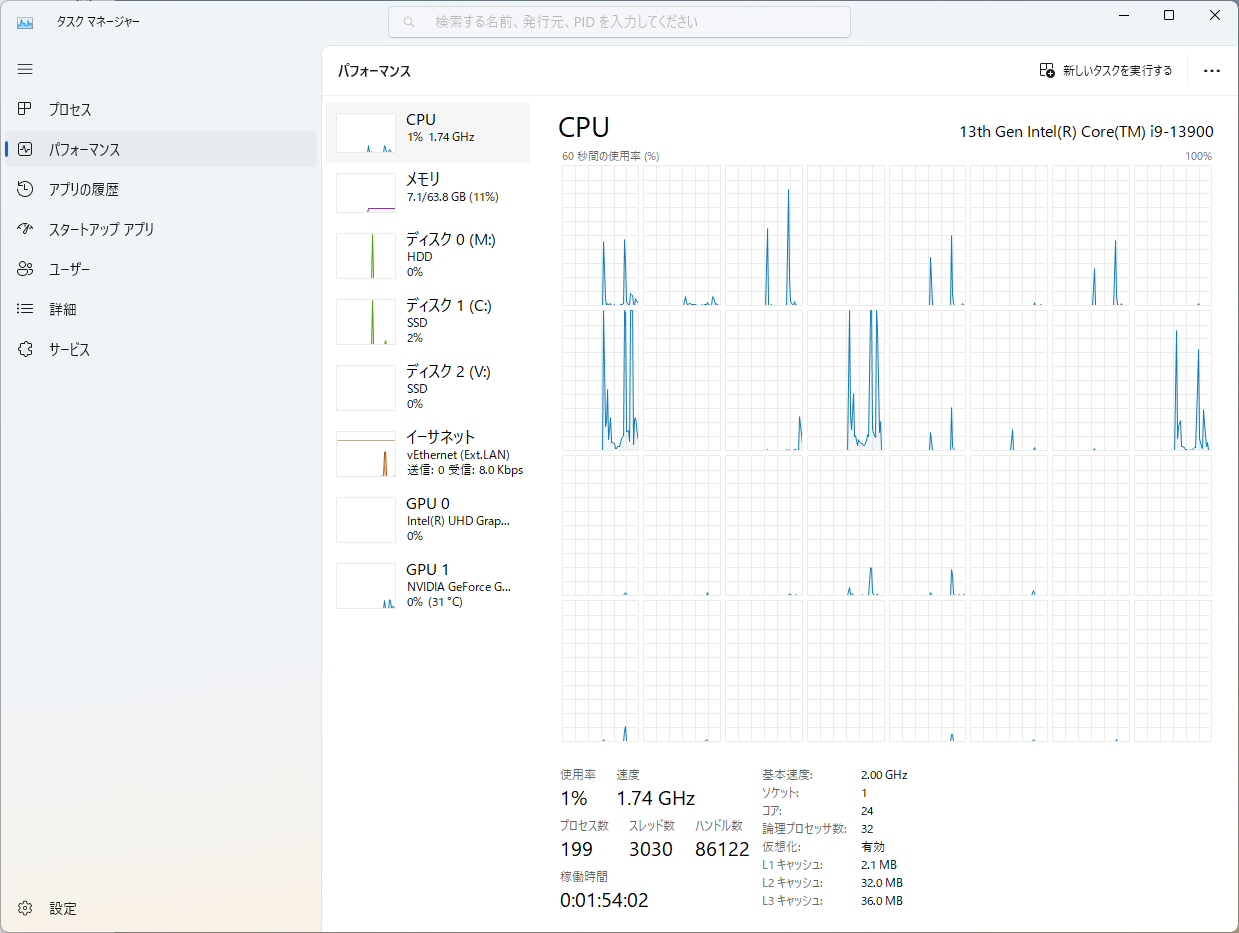Click the 新しいタスクを実行する button
This screenshot has height=933, width=1239.
[1105, 71]
